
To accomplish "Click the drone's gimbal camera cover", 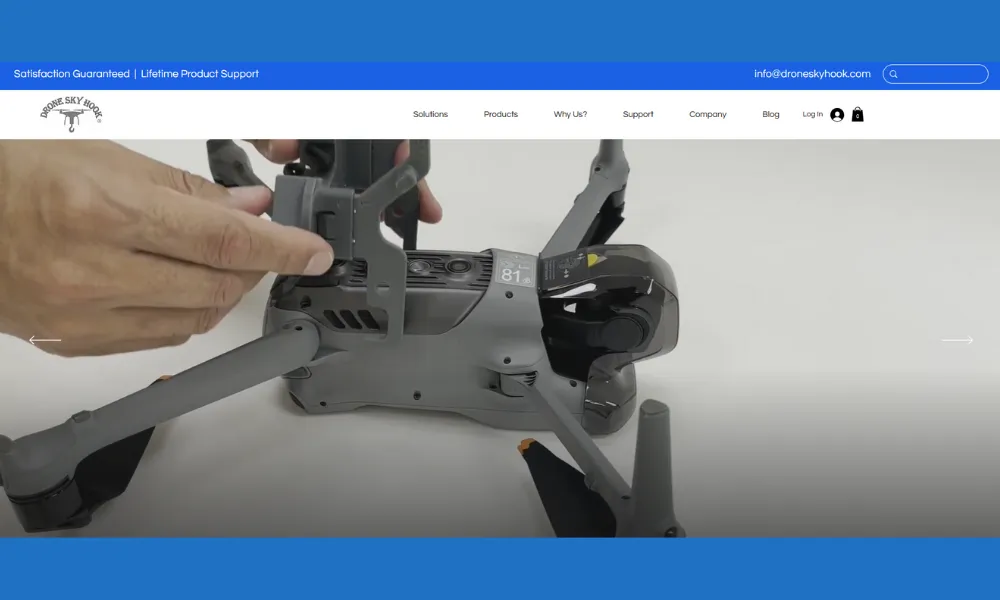I will coord(610,310).
